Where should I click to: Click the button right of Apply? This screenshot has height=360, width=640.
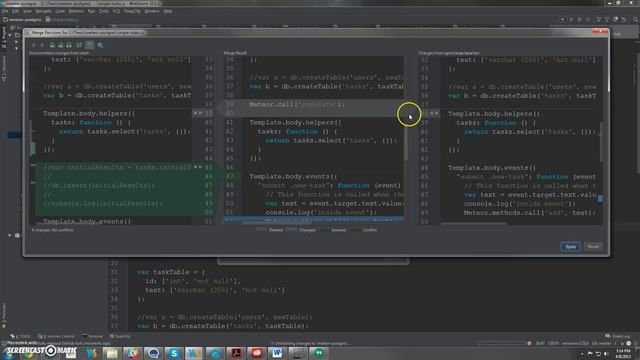pos(593,247)
